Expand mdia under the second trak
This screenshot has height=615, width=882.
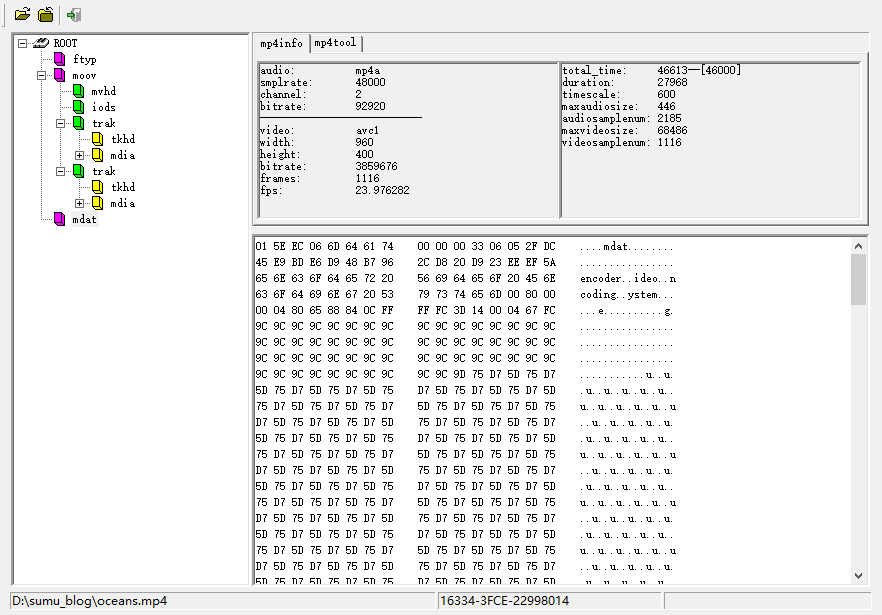(x=80, y=204)
